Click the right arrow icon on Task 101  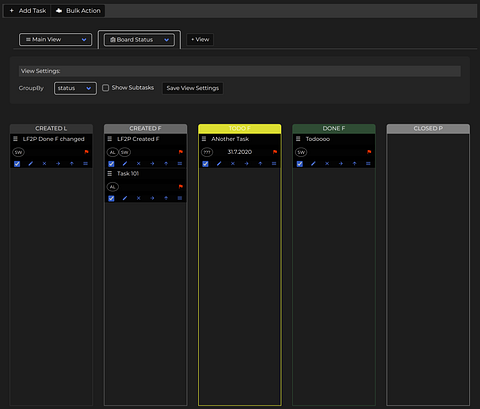coord(152,198)
